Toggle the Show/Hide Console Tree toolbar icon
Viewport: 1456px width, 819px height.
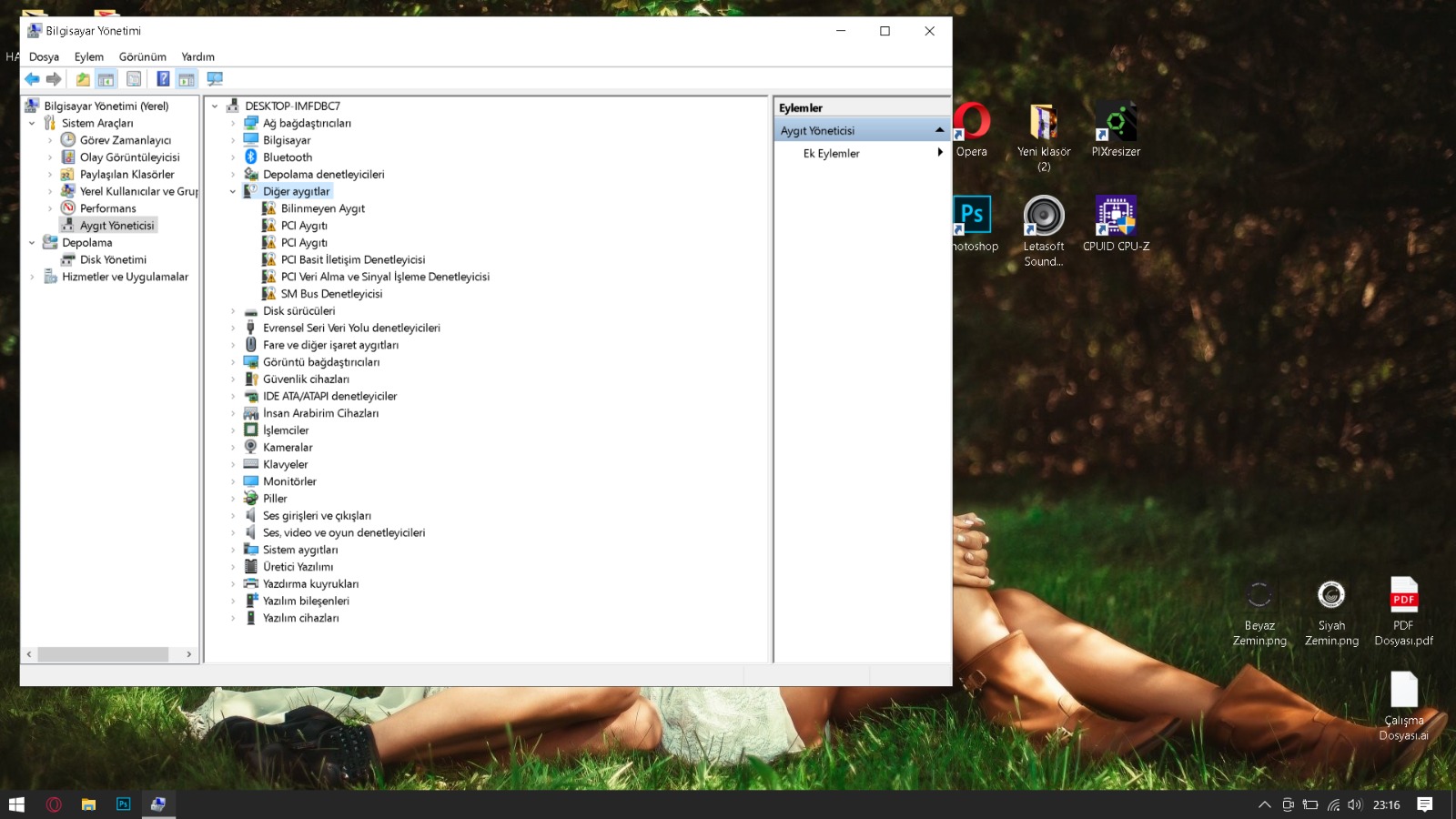(106, 79)
